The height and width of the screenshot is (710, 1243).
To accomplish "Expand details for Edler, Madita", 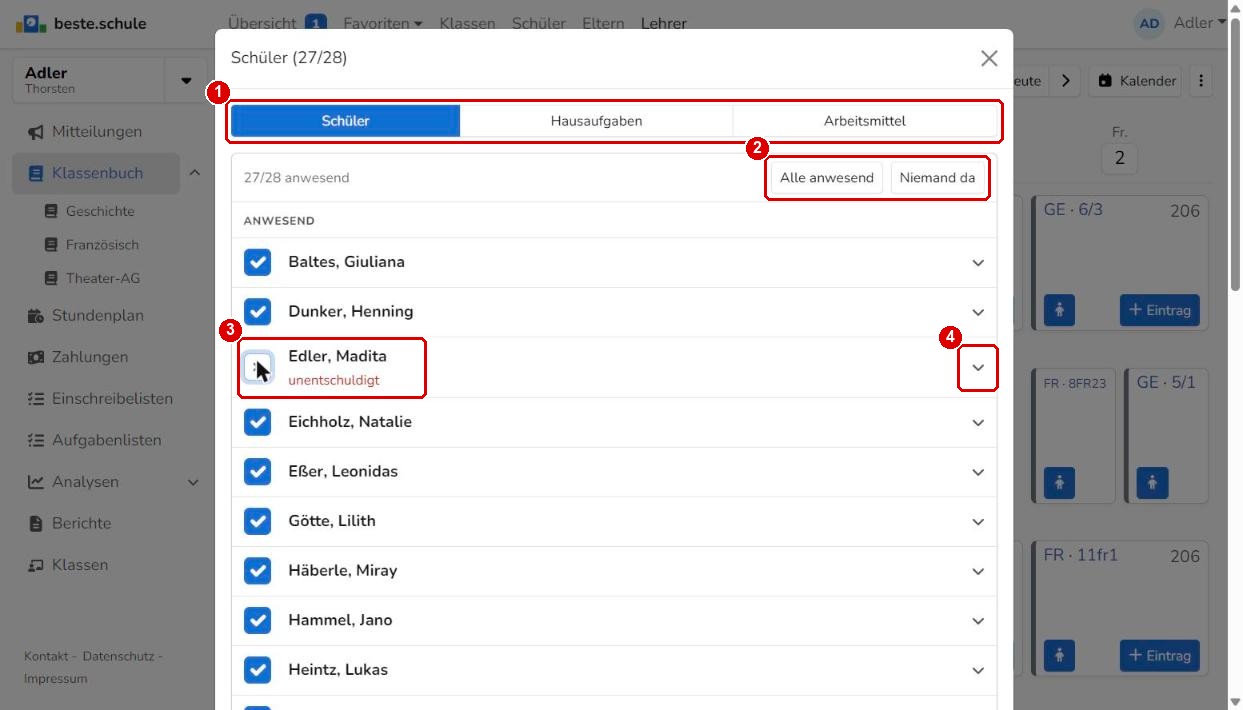I will tap(978, 367).
